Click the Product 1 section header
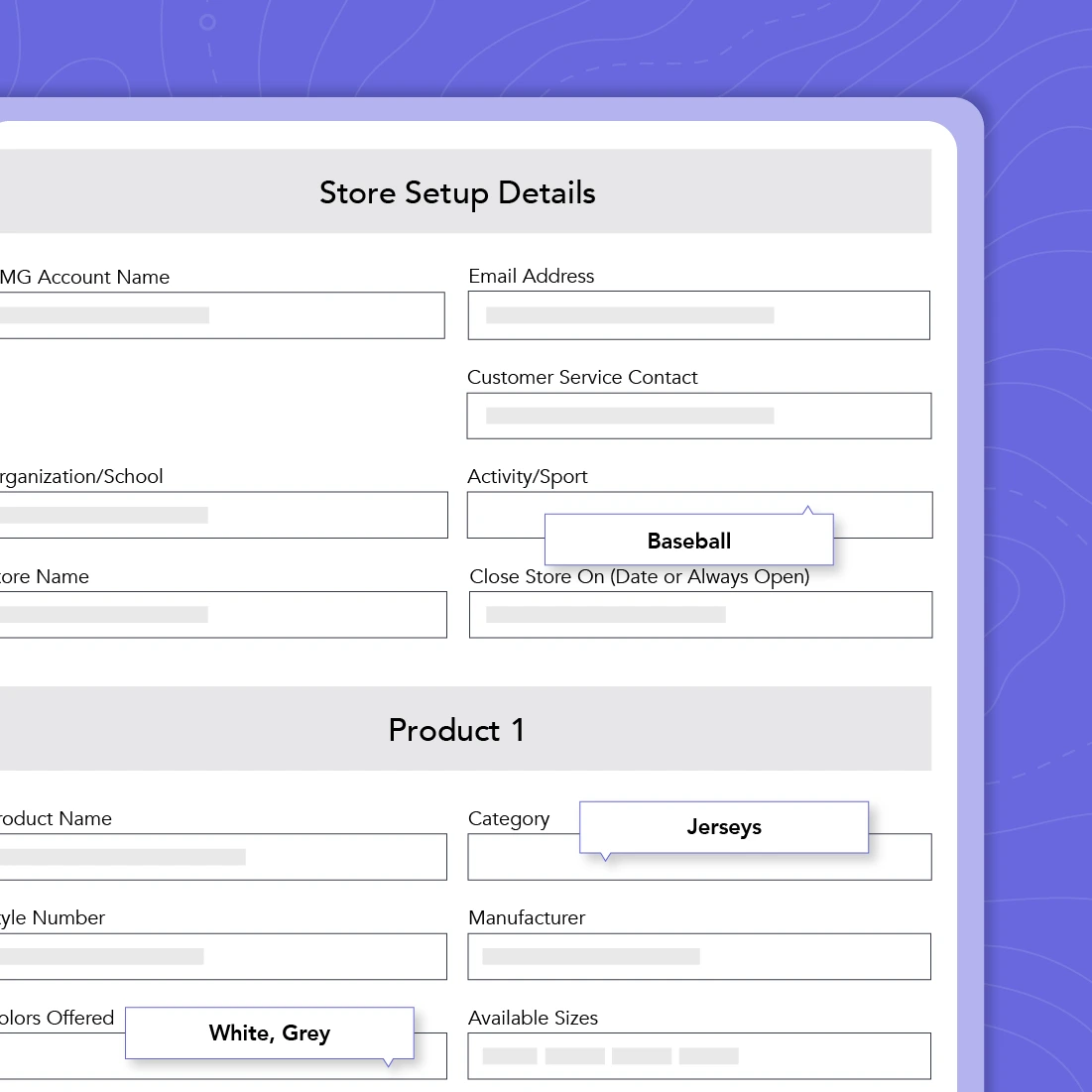This screenshot has width=1092, height=1092. (456, 730)
